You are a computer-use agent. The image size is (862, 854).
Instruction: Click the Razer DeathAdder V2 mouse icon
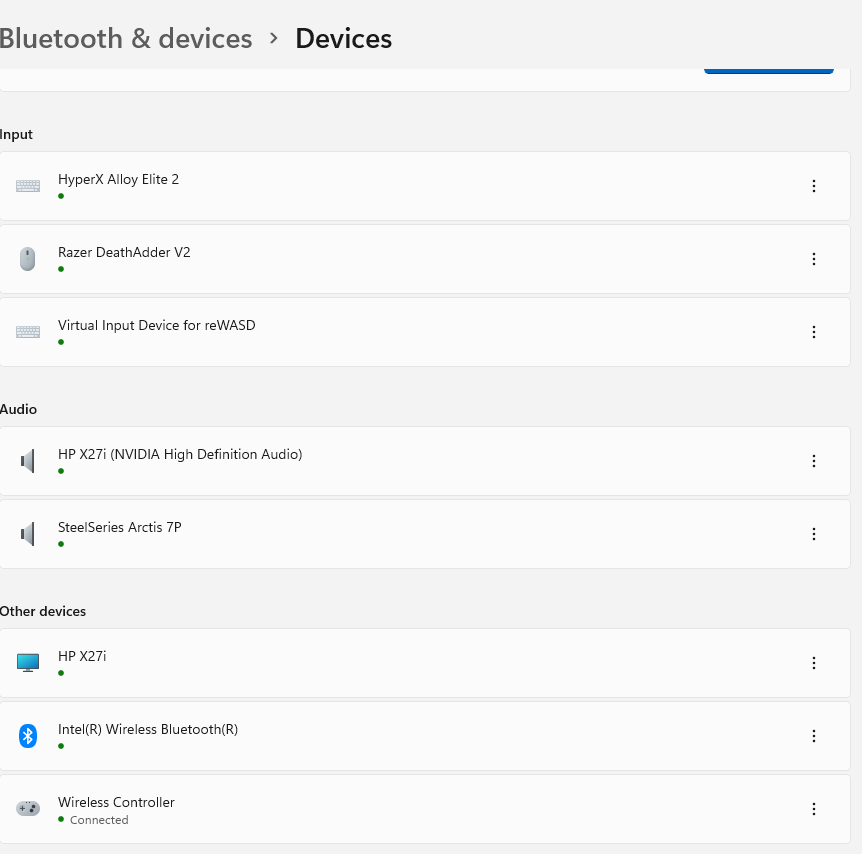28,259
